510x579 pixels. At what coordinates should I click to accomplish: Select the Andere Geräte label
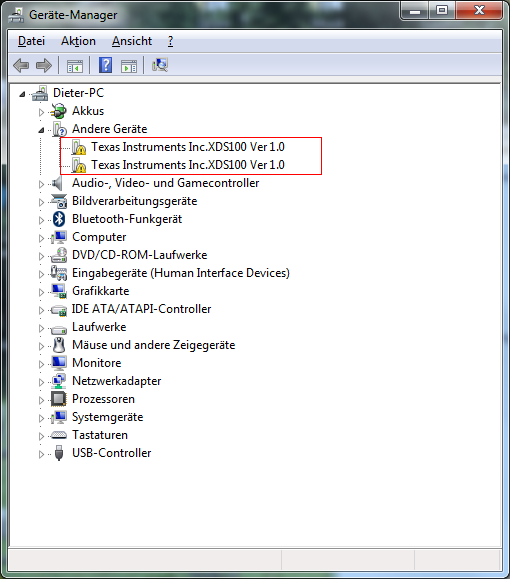pos(109,129)
